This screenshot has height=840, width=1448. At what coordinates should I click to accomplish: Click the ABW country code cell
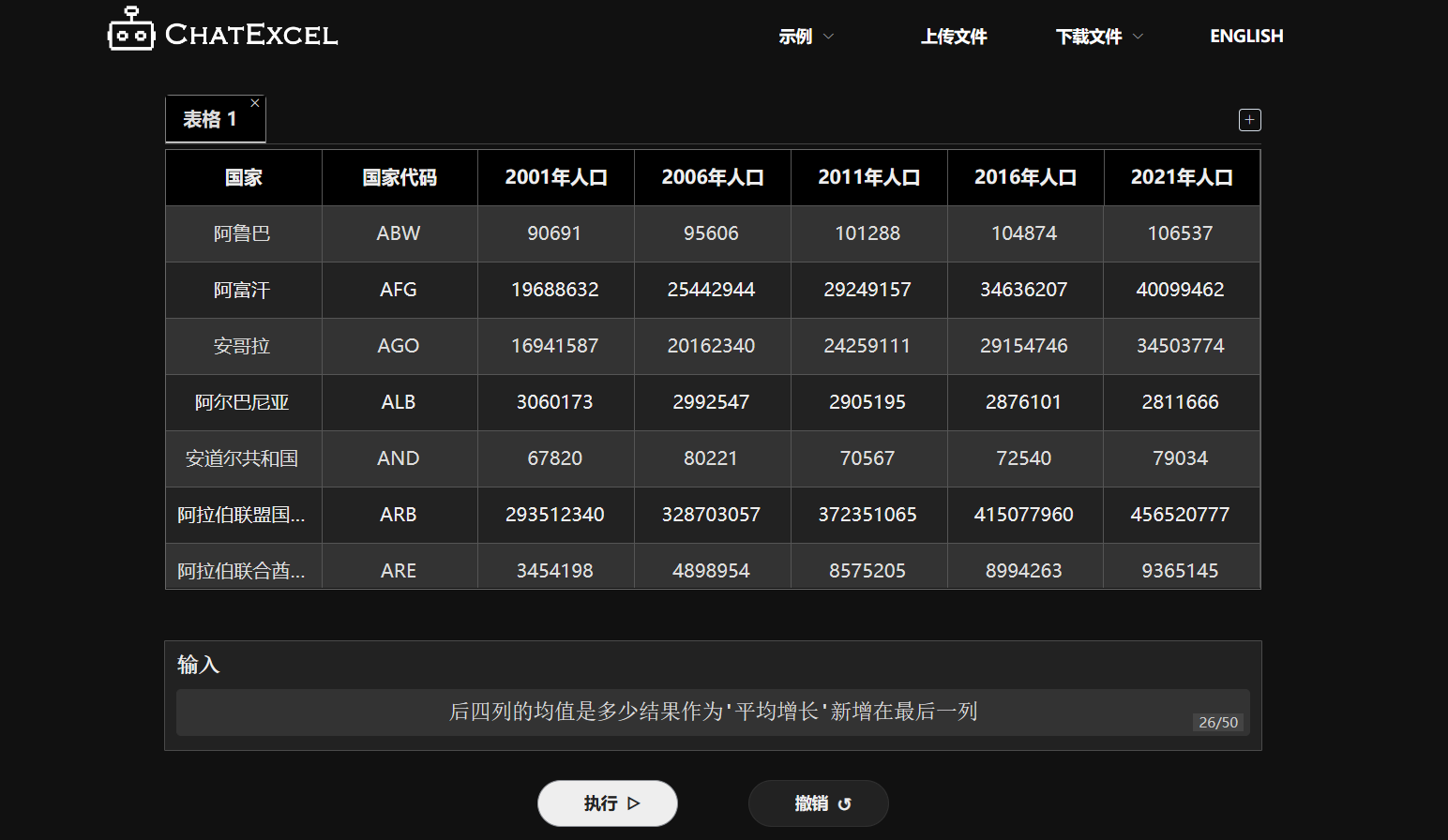point(399,233)
